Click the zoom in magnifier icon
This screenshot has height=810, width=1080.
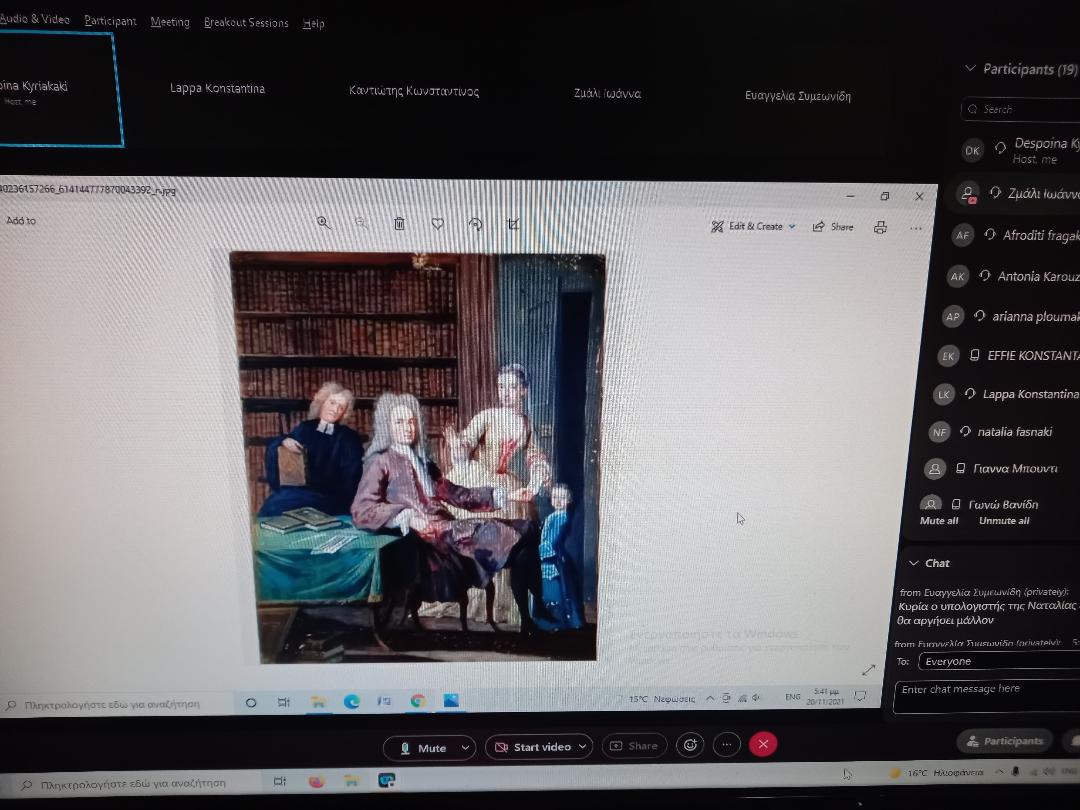(x=323, y=223)
